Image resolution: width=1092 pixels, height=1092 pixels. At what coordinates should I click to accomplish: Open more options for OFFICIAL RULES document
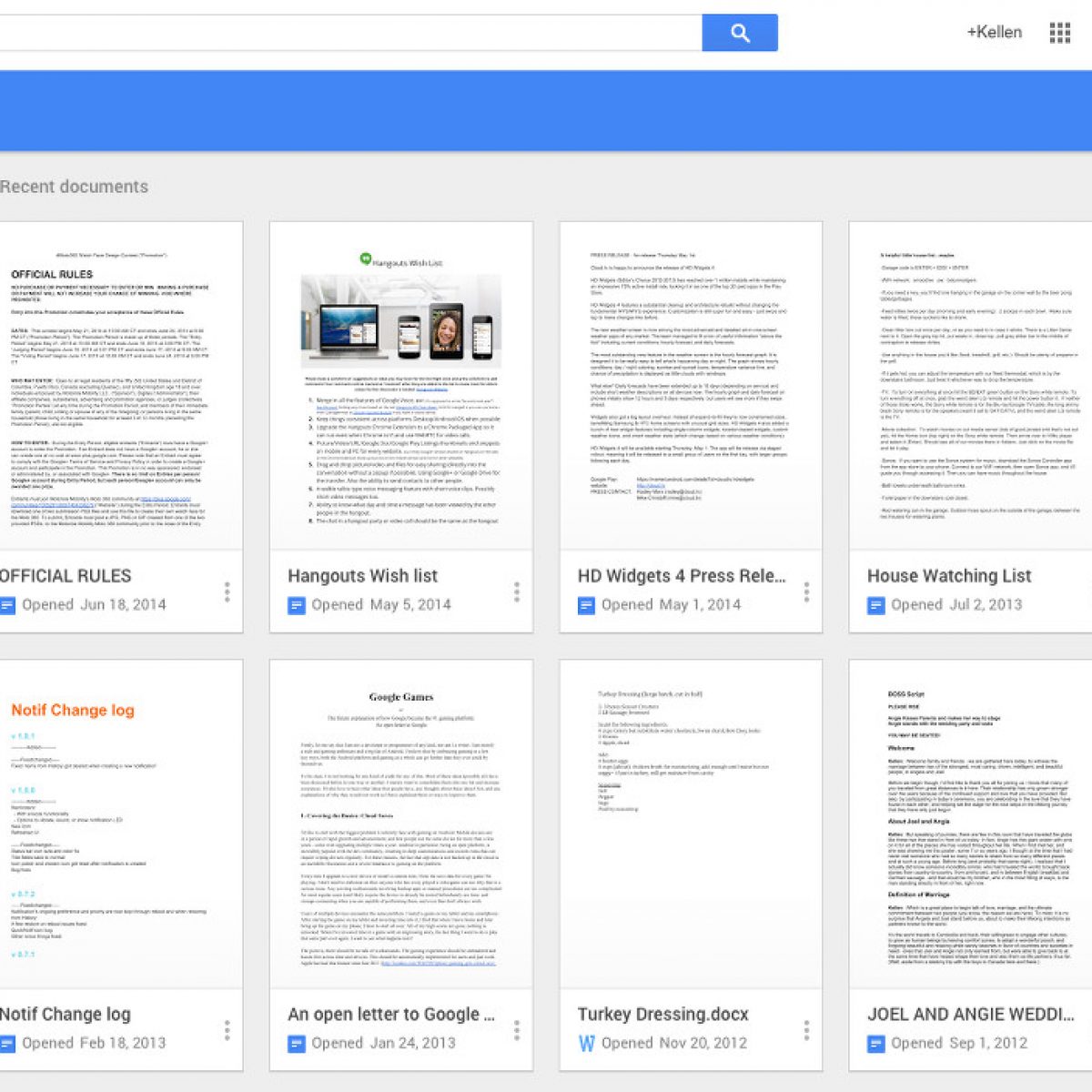(x=227, y=592)
